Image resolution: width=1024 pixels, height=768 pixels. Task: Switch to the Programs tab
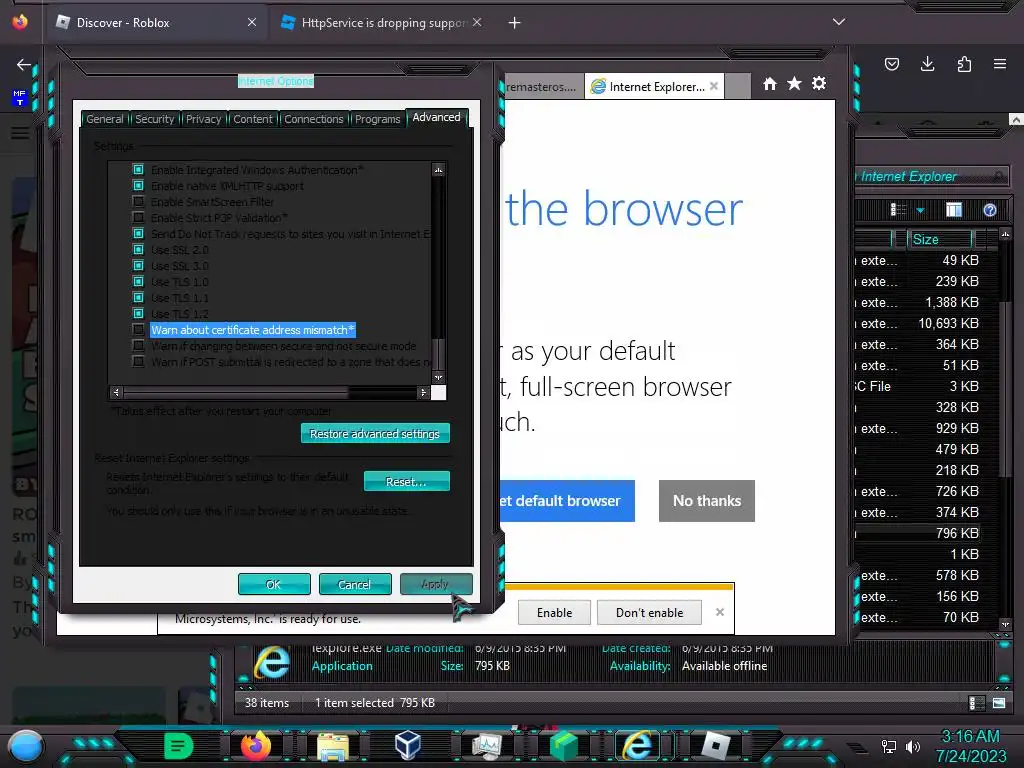(x=377, y=119)
